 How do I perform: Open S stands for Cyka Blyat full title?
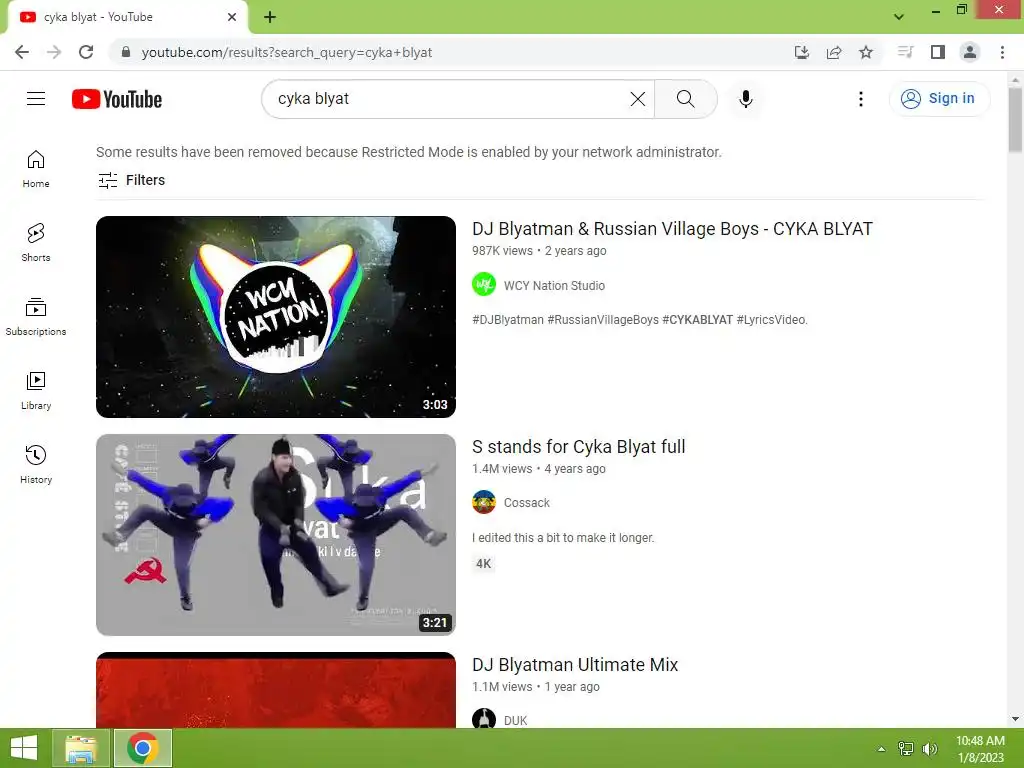click(x=579, y=447)
